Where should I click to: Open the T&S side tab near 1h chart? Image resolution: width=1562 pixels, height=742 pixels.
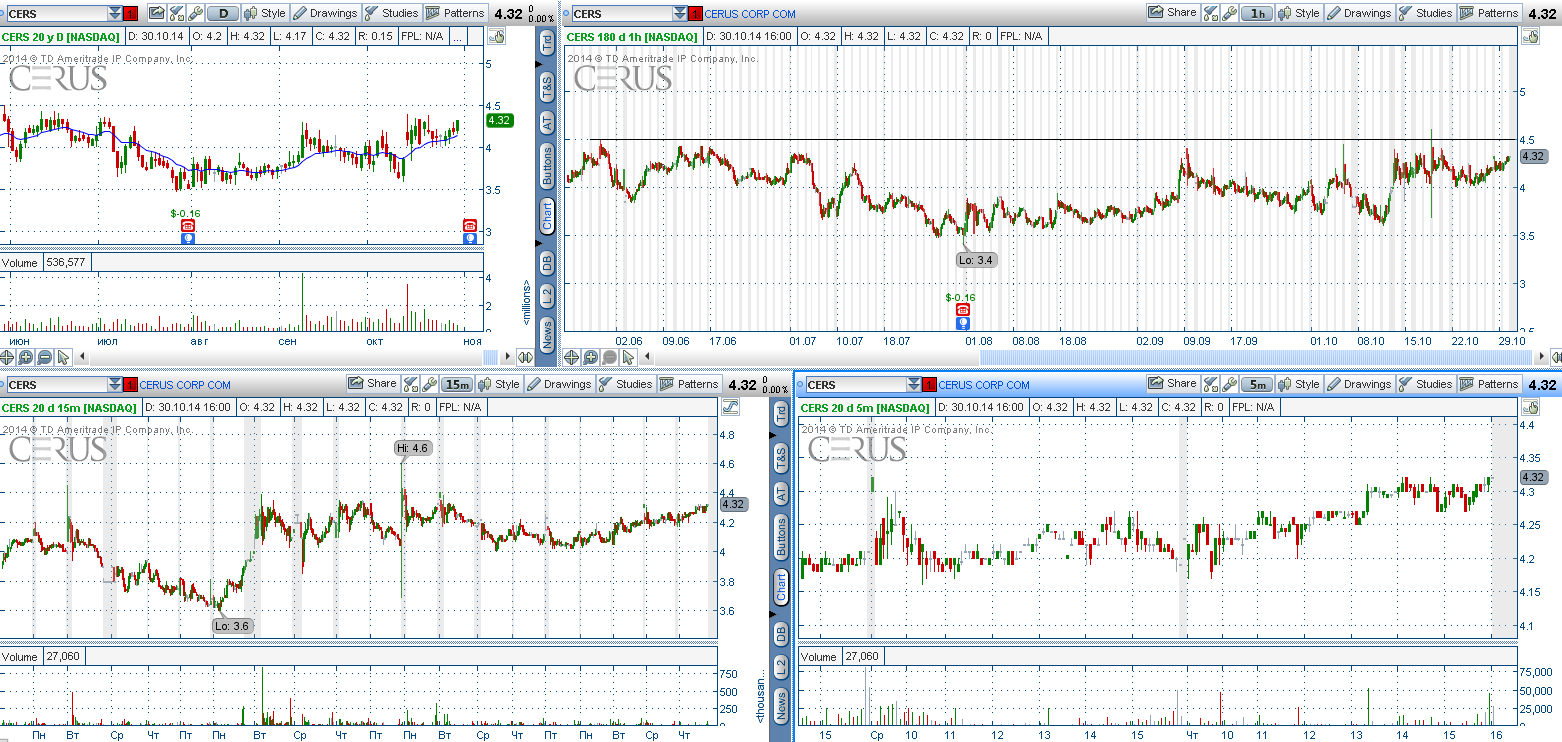pos(547,85)
